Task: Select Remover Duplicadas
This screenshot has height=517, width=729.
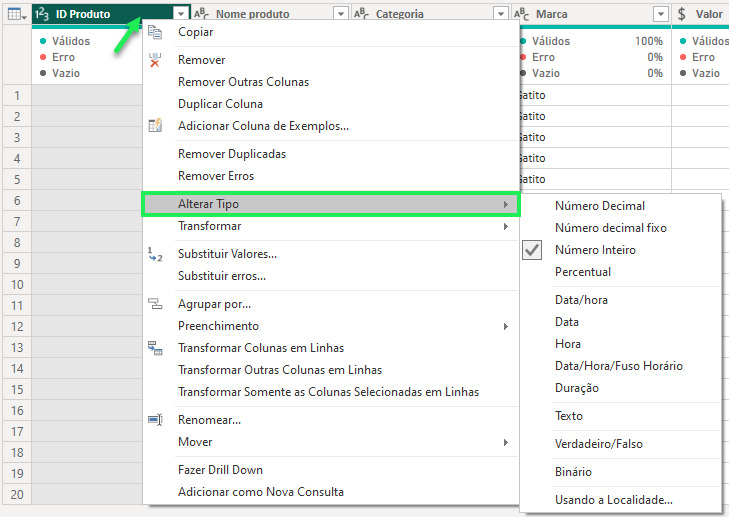Action: point(232,154)
